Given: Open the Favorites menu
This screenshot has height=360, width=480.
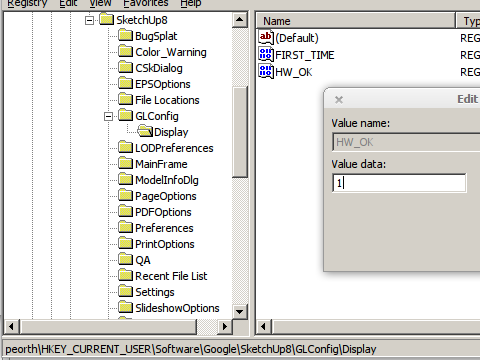Looking at the screenshot, I should 146,3.
